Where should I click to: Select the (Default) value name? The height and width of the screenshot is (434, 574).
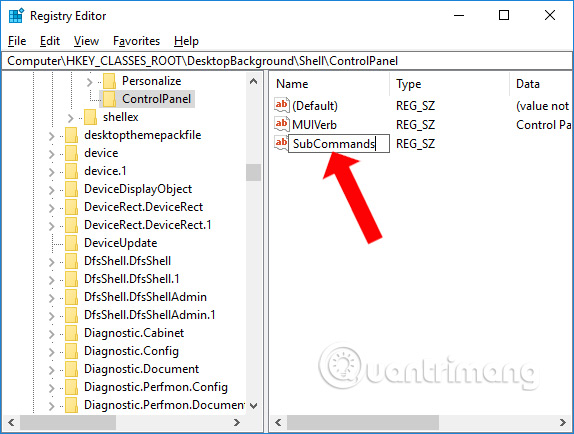tap(315, 106)
